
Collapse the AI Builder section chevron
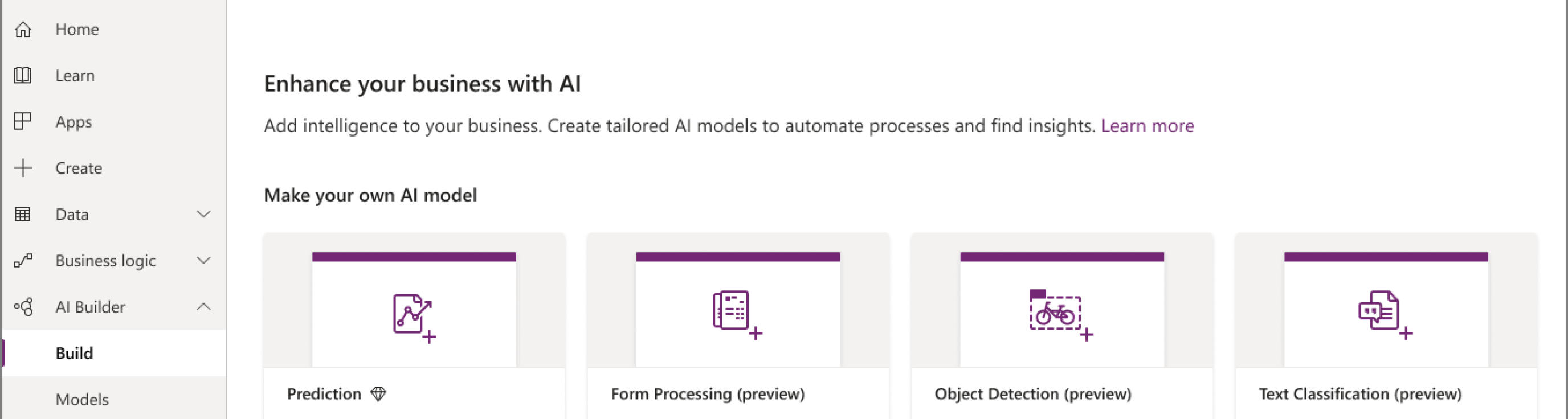[x=203, y=307]
